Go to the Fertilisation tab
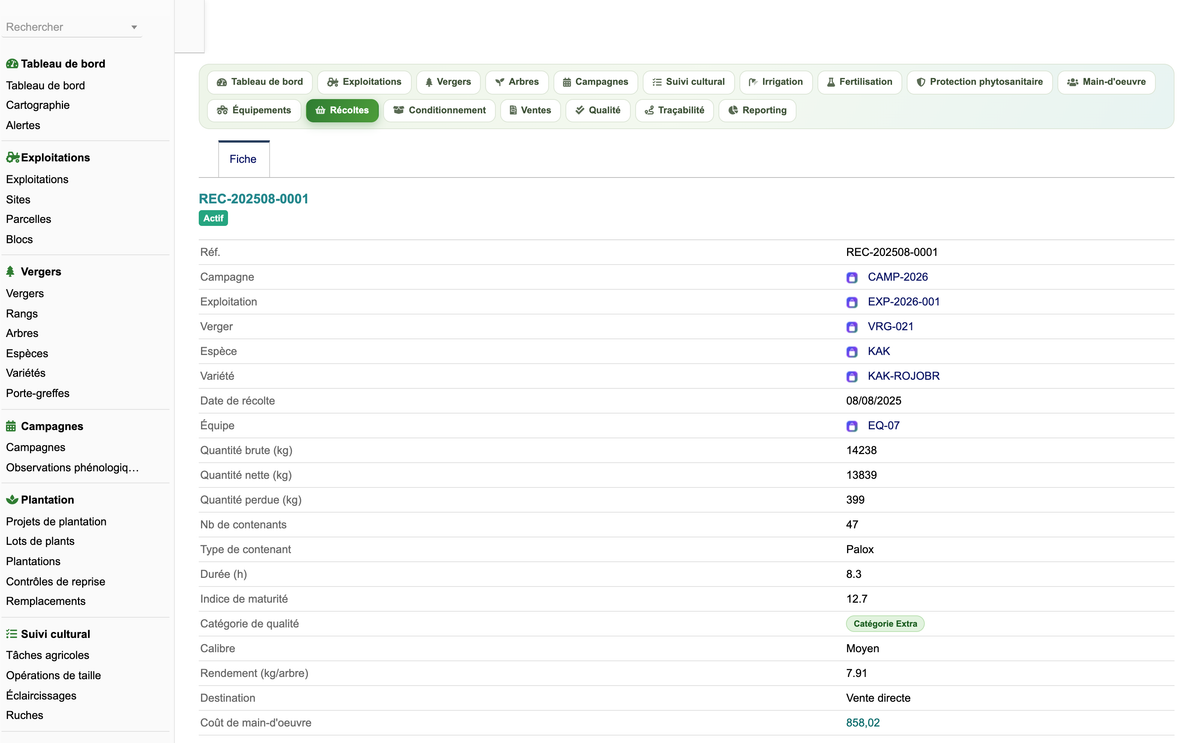This screenshot has height=743, width=1200. 859,82
